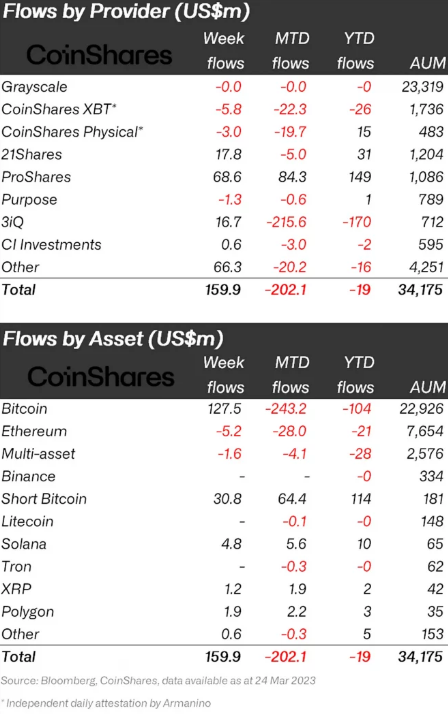The image size is (448, 714).
Task: Click the Flows by Asset title
Action: point(113,339)
